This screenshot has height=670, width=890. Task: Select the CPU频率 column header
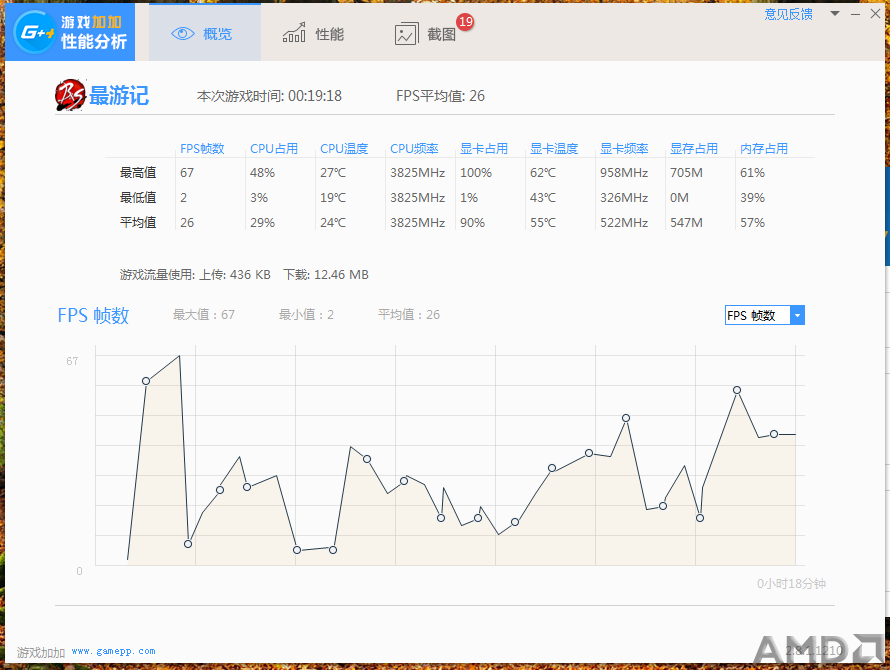point(414,149)
